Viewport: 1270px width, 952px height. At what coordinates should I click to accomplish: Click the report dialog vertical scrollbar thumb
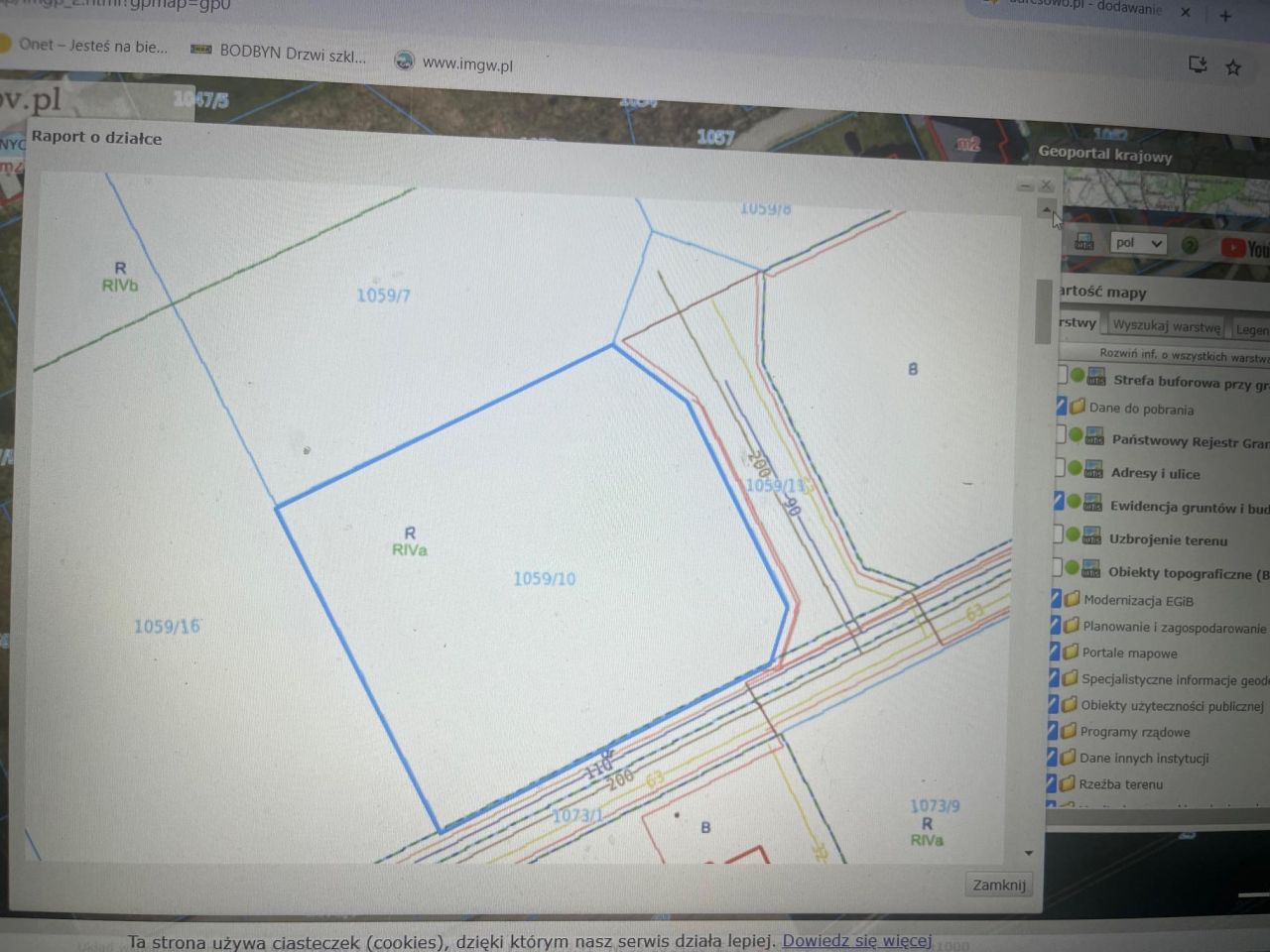pos(1042,311)
